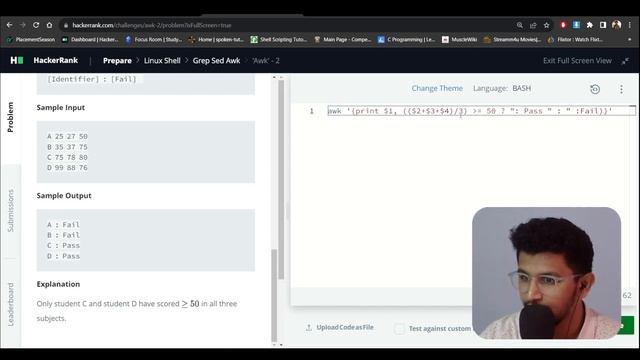
Task: Open the Shell Scripting Tutorial bookmark
Action: point(279,40)
